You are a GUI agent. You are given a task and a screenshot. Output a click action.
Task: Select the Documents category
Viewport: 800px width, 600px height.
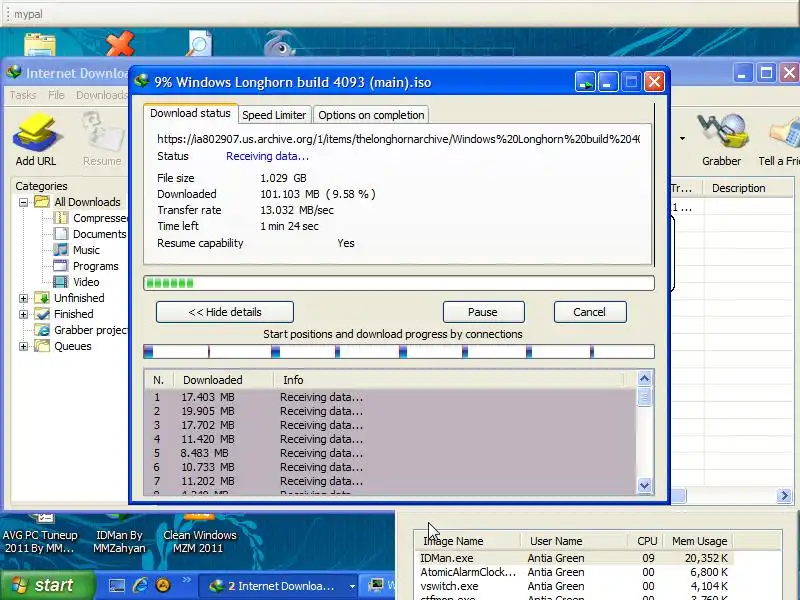click(x=99, y=234)
